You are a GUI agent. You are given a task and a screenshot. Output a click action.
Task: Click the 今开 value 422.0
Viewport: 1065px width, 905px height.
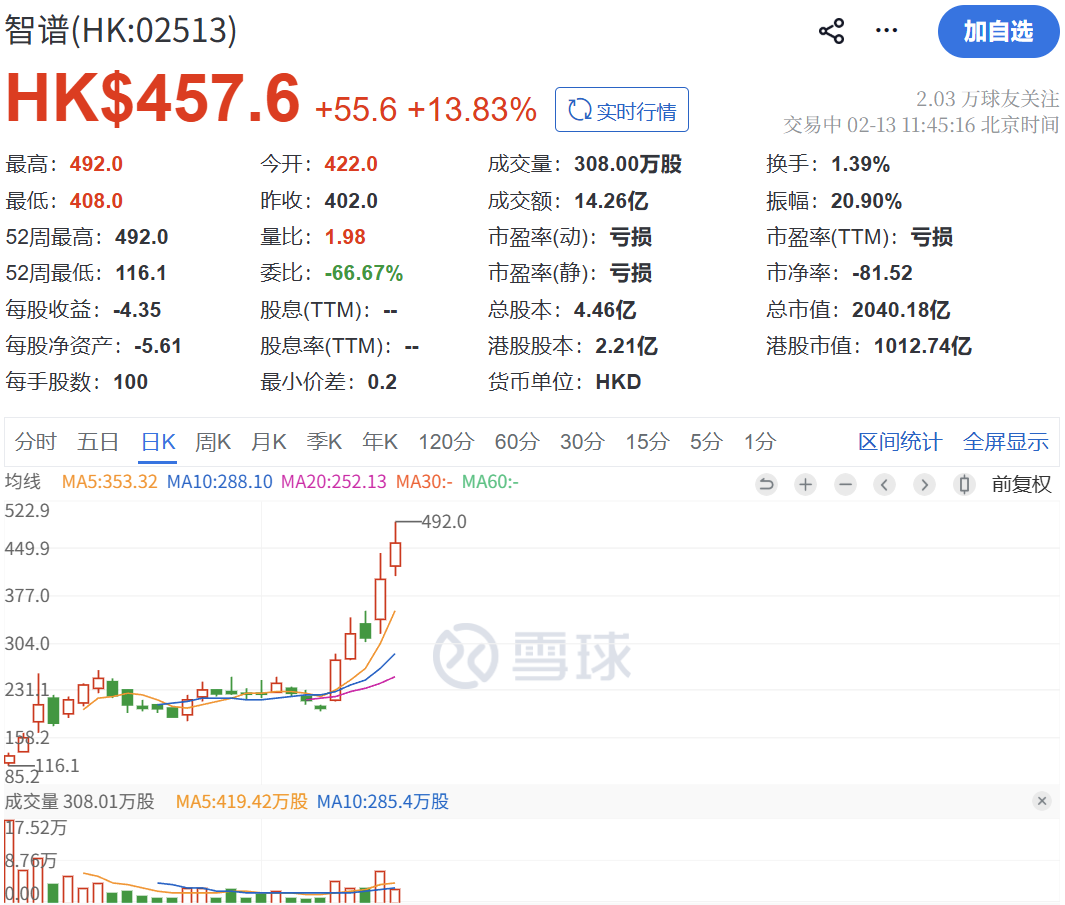coord(350,164)
